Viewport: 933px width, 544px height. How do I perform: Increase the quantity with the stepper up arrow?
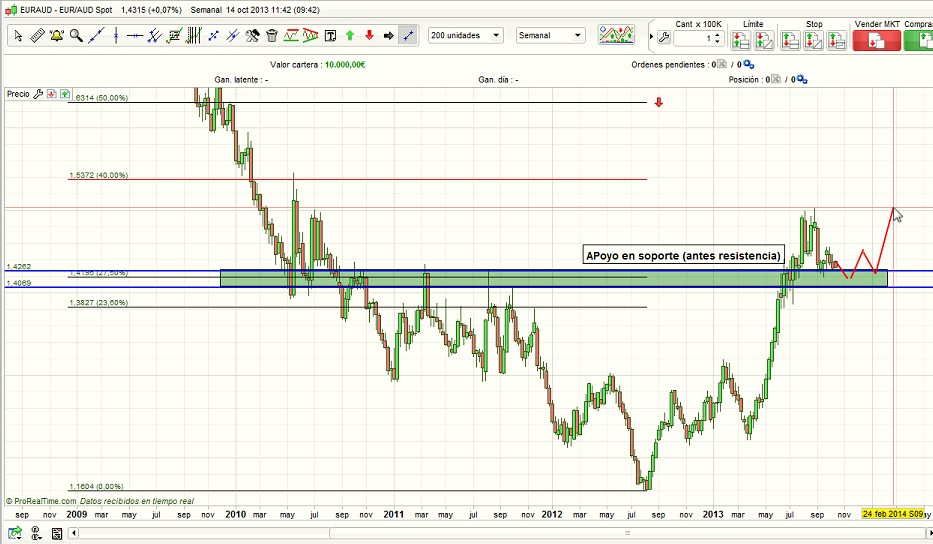[718, 35]
